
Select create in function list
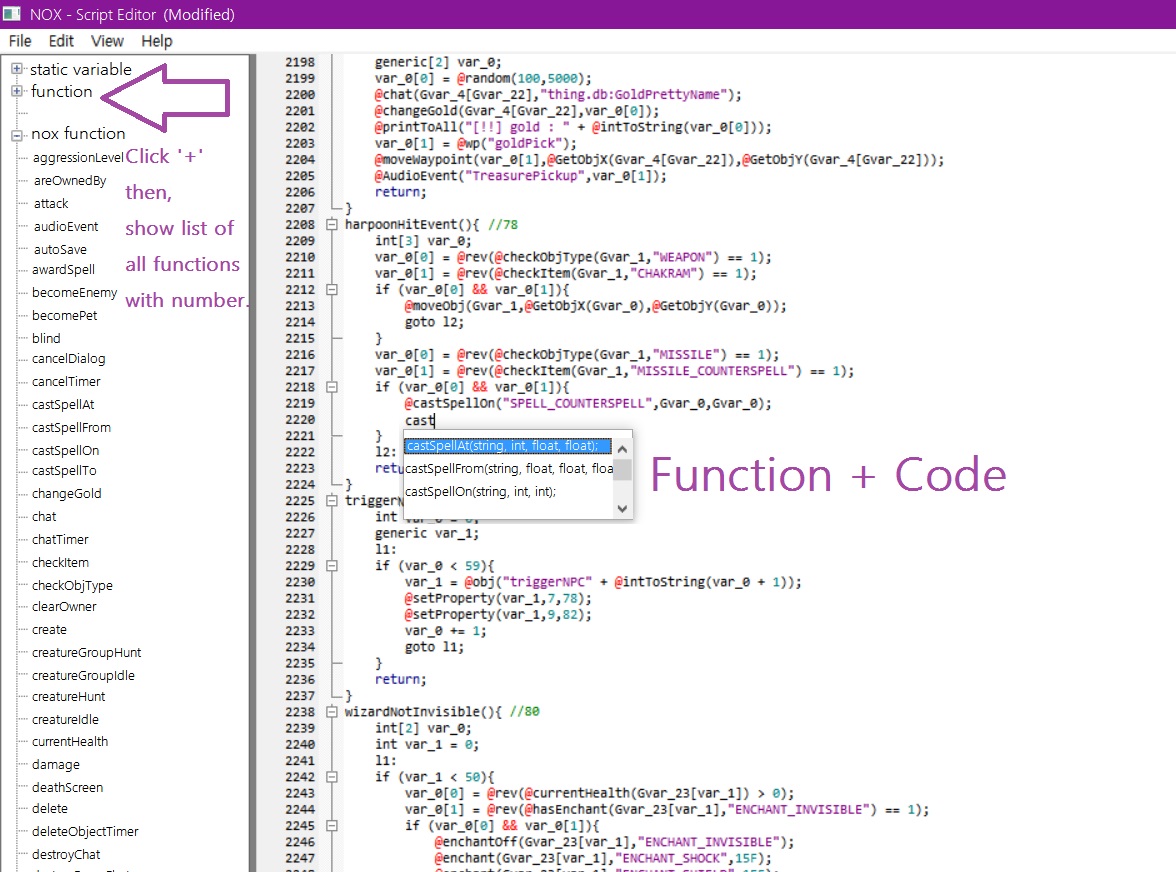[x=50, y=630]
